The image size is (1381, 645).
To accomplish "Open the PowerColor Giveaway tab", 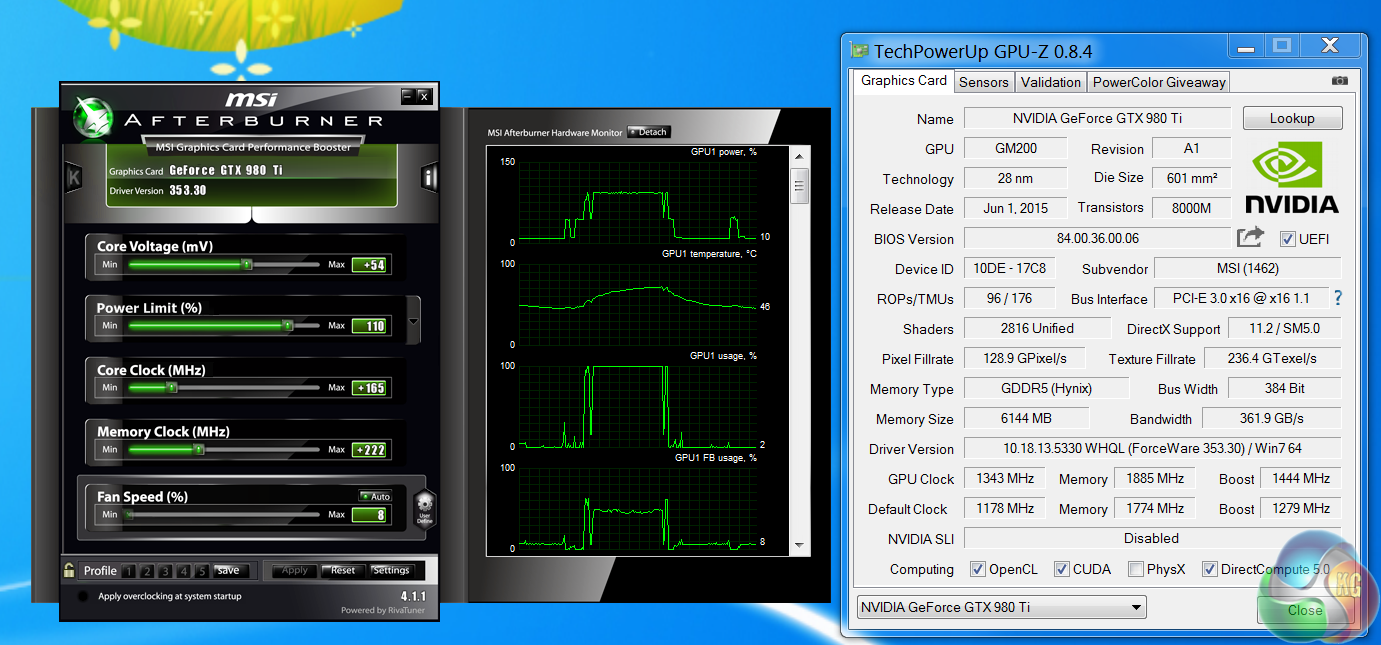I will pos(1159,82).
